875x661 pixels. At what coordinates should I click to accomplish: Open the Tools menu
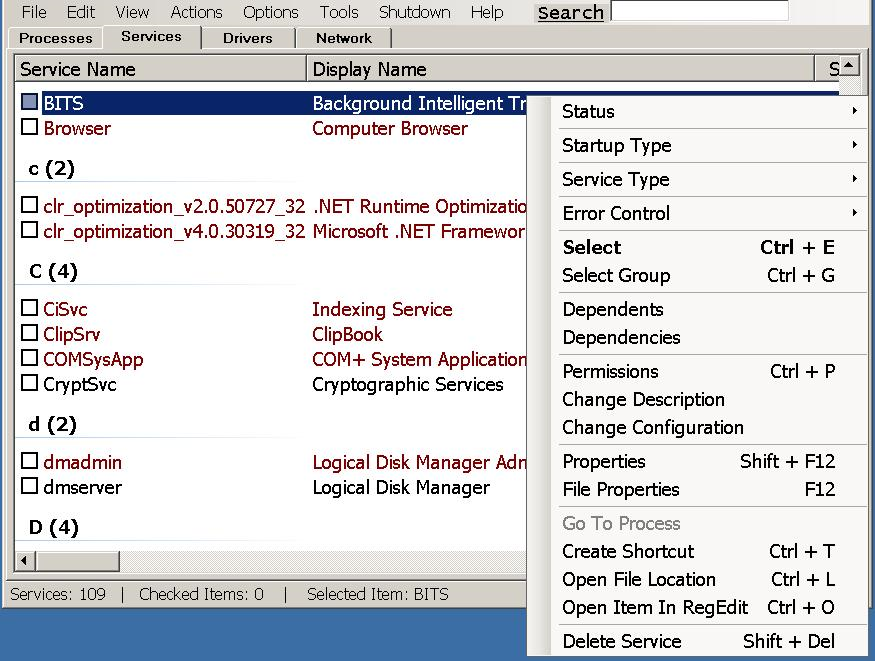tap(339, 12)
